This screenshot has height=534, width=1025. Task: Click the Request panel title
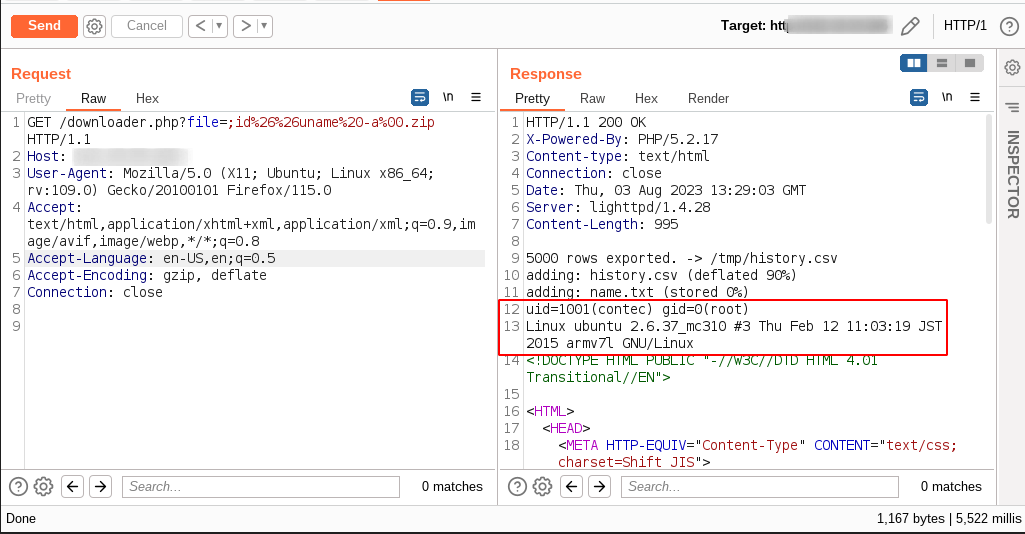(41, 74)
